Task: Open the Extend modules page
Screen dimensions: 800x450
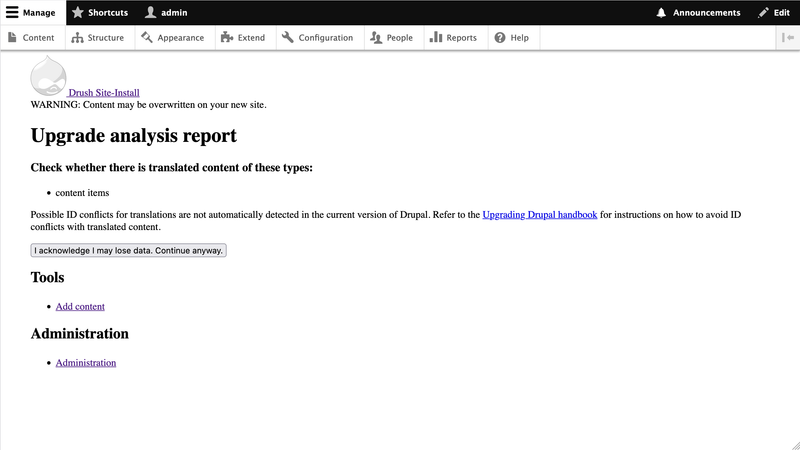Action: 243,38
